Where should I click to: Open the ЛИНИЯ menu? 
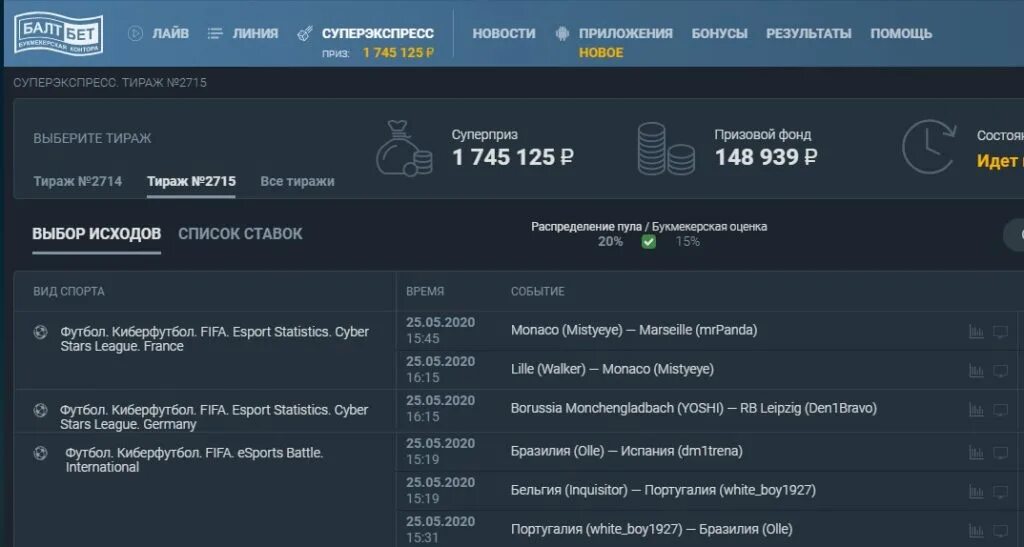255,33
